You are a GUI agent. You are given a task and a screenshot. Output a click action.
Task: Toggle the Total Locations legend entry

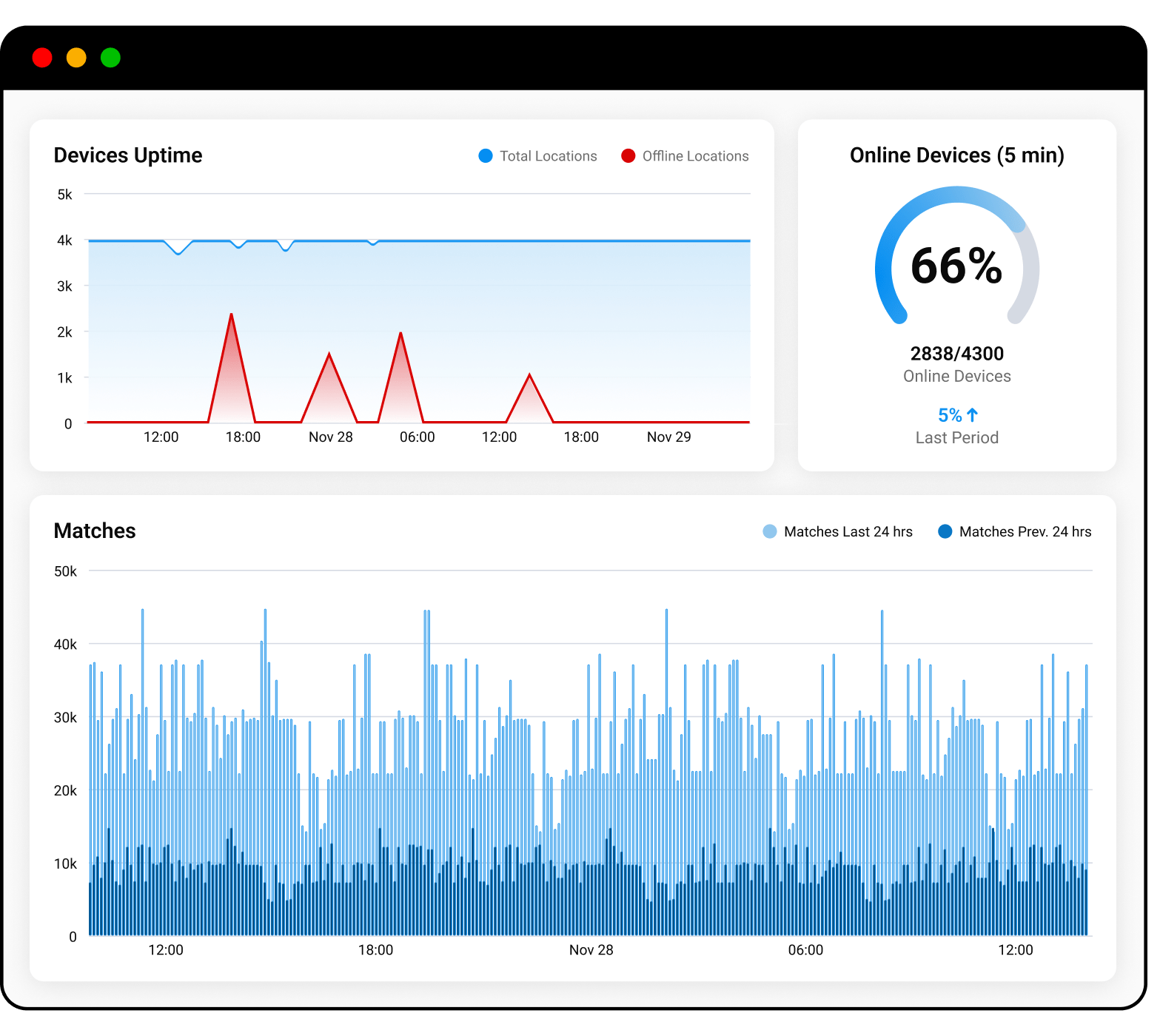coord(538,156)
